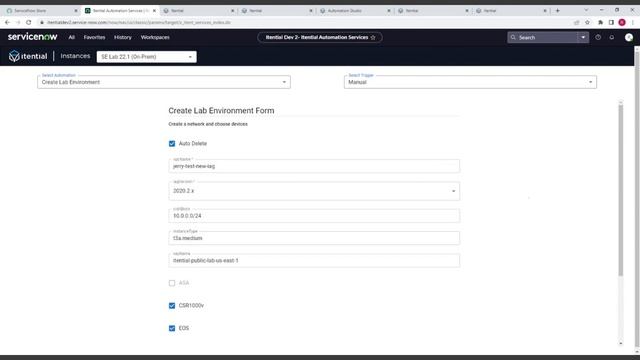
Task: Close the ServiceNow Store tab
Action: [x=76, y=11]
